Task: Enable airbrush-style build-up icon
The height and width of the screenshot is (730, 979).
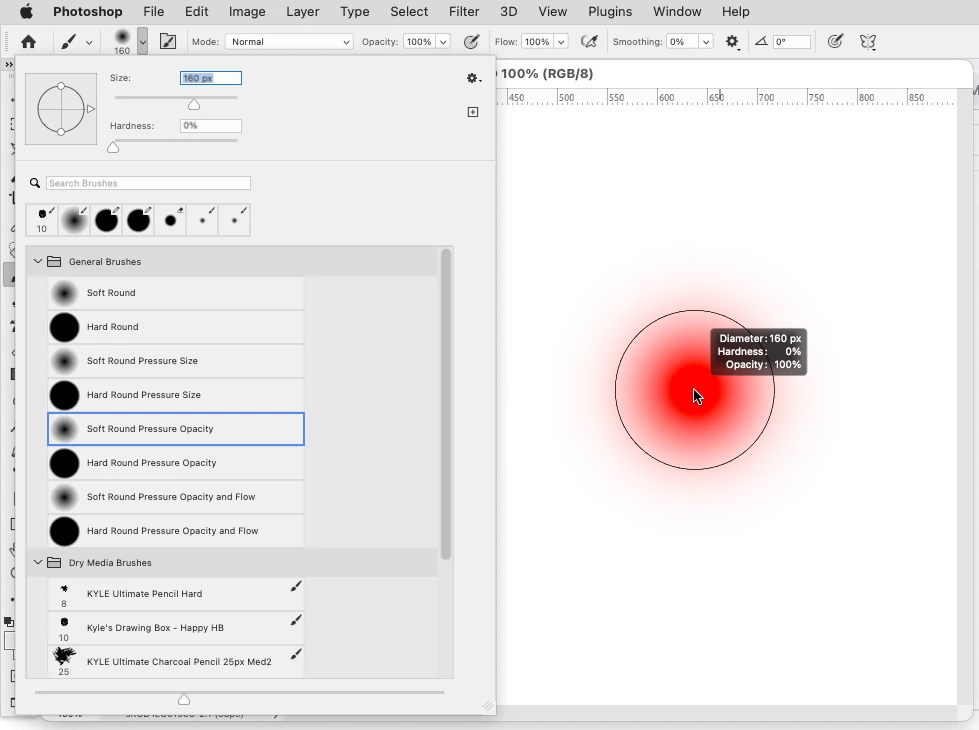Action: click(x=589, y=42)
